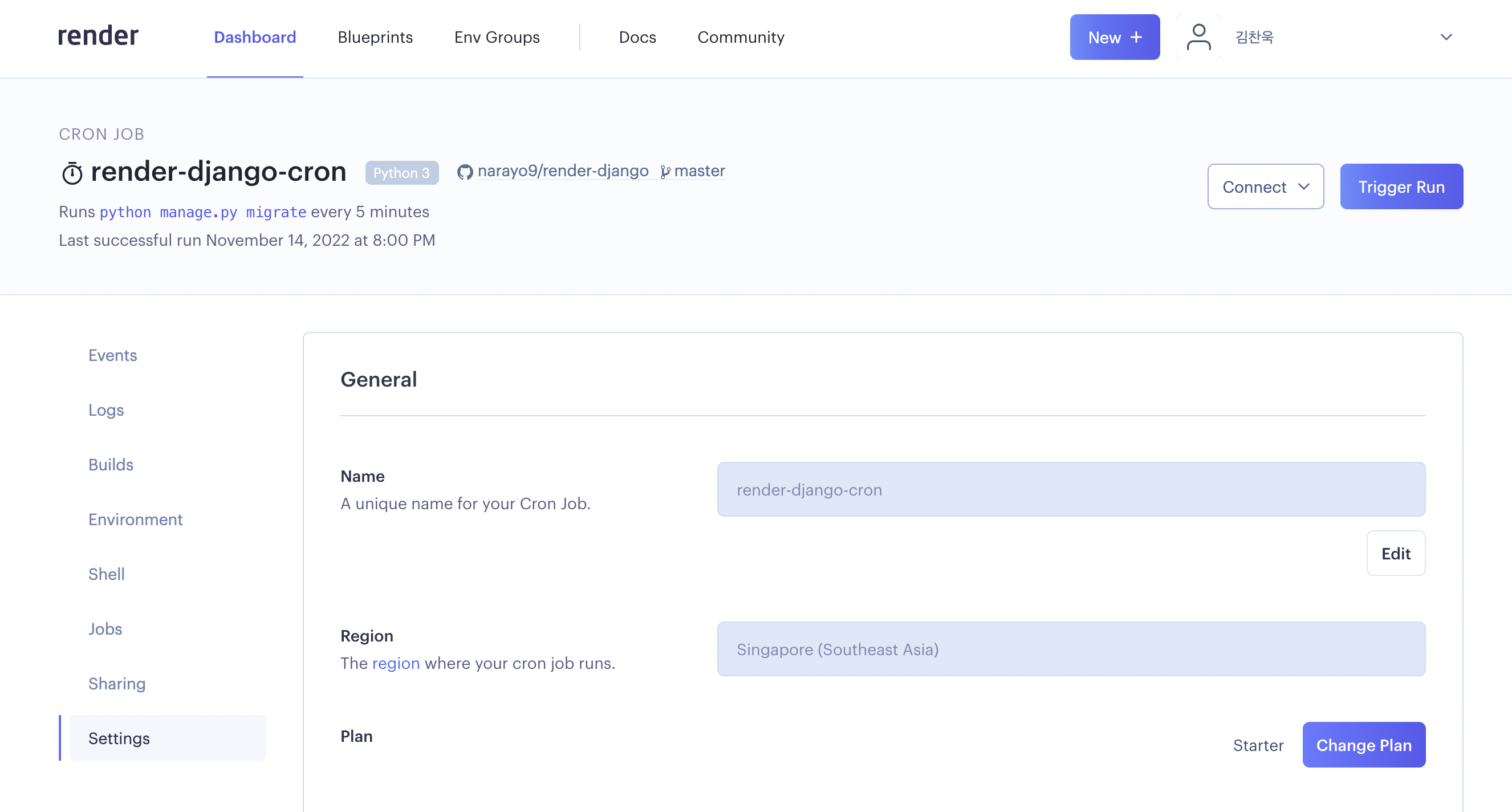
Task: Open the Community link in the header
Action: pyautogui.click(x=740, y=37)
